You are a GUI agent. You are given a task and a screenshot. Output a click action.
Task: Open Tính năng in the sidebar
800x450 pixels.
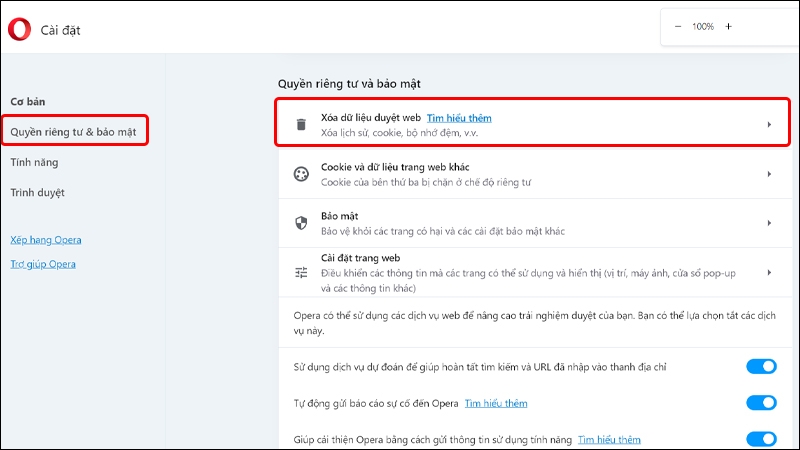tap(34, 162)
